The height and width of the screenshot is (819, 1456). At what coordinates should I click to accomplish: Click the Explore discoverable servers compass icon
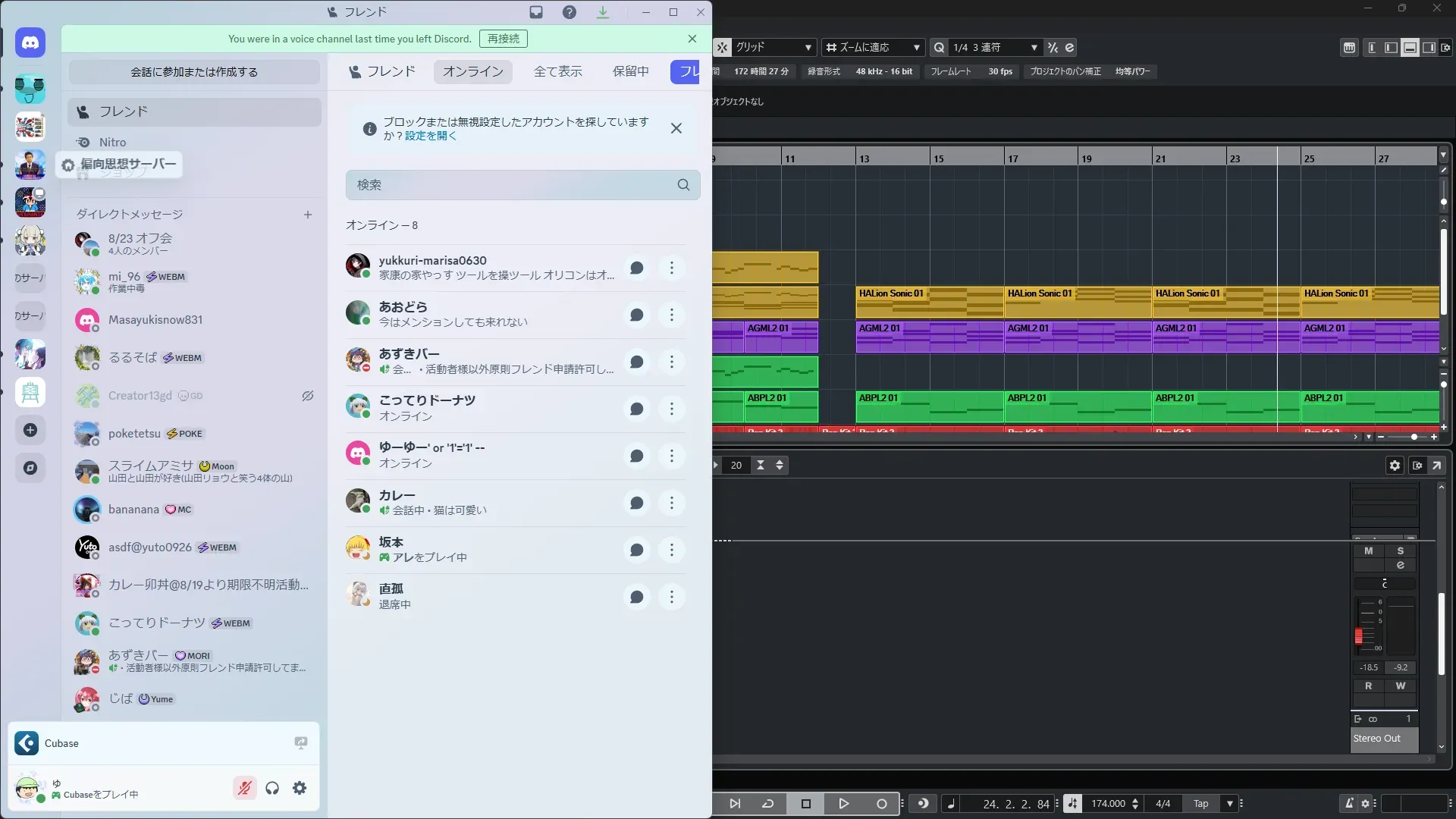[x=30, y=468]
